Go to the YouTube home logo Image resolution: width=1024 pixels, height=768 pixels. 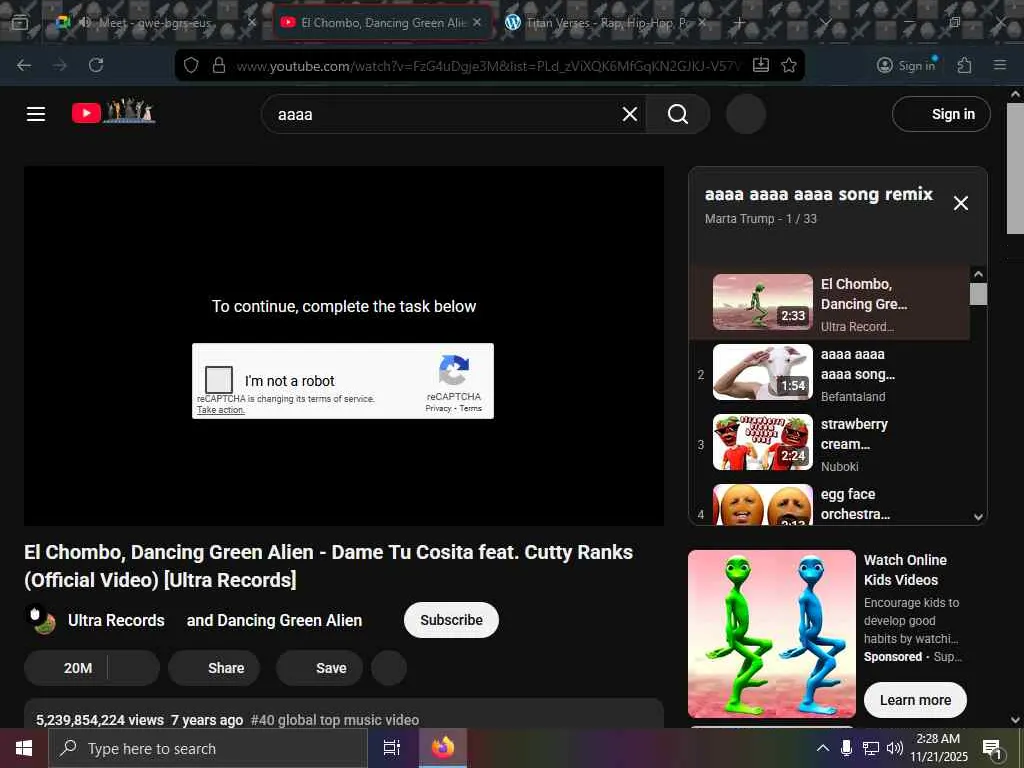114,112
